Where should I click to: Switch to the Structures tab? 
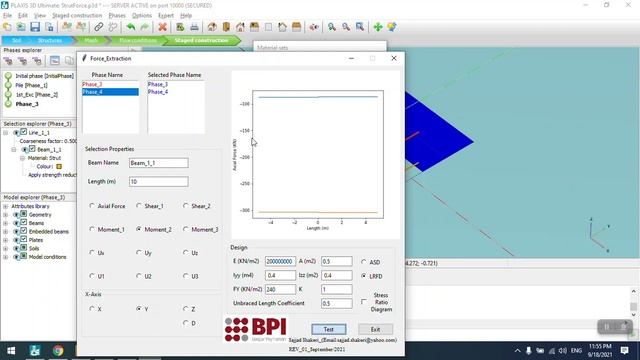[50, 40]
